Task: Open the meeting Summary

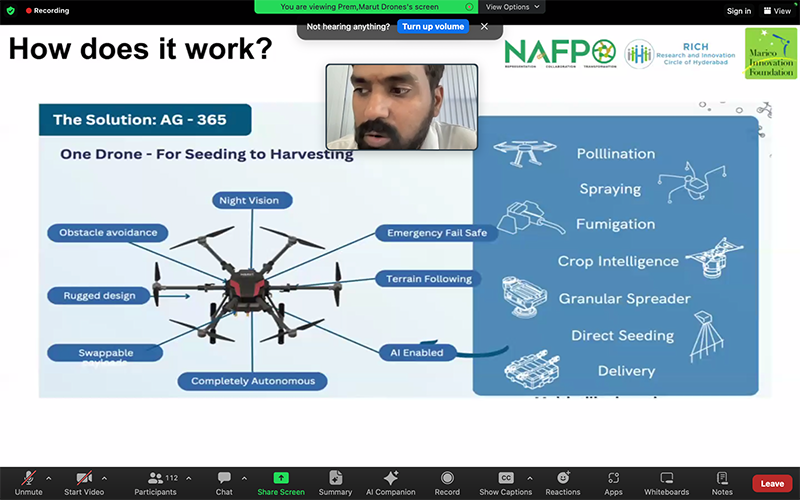Action: (335, 482)
